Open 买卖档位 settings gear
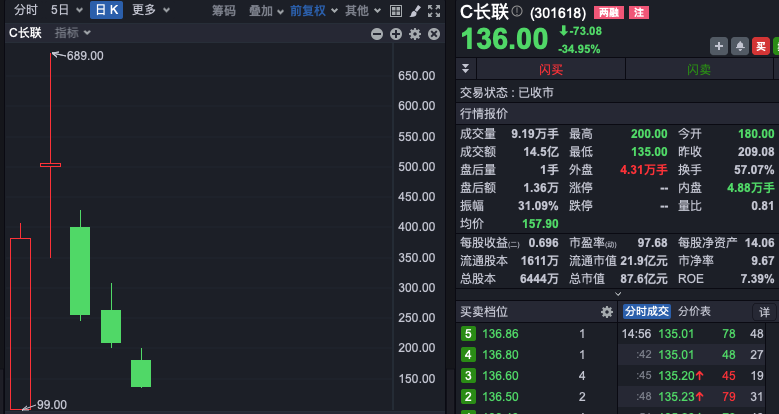The image size is (779, 414). (x=607, y=312)
